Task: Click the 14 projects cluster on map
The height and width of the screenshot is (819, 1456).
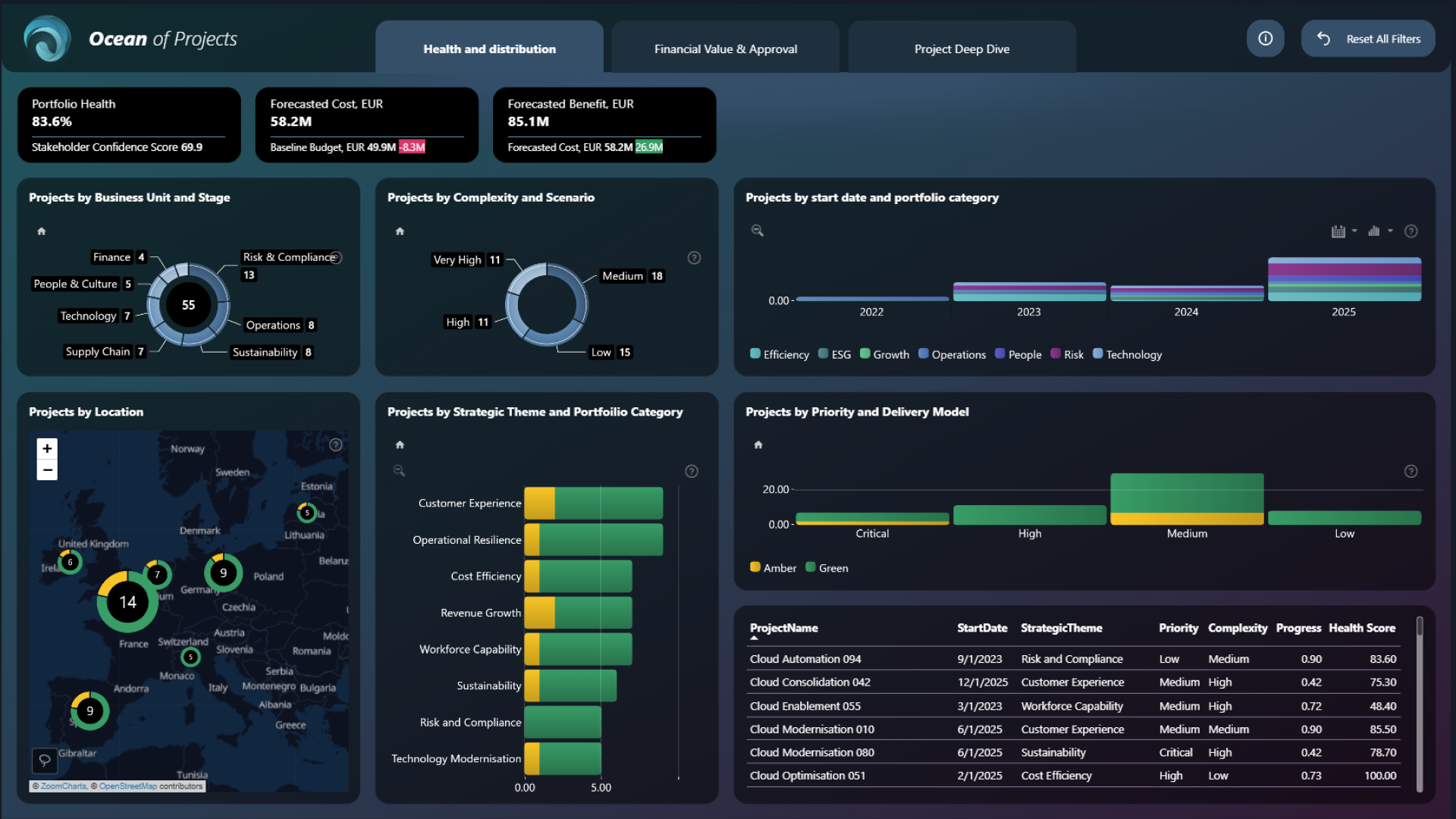Action: 127,602
